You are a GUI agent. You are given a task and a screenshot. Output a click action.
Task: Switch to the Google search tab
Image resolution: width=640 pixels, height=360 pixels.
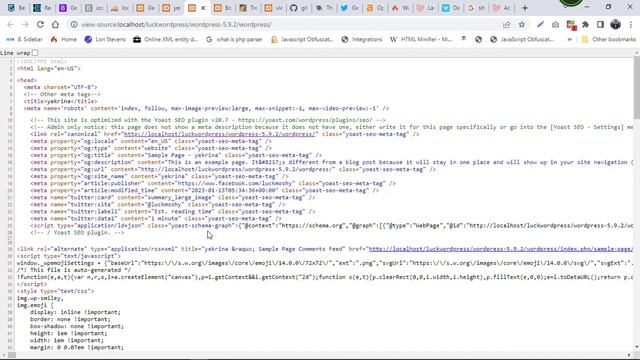476,8
